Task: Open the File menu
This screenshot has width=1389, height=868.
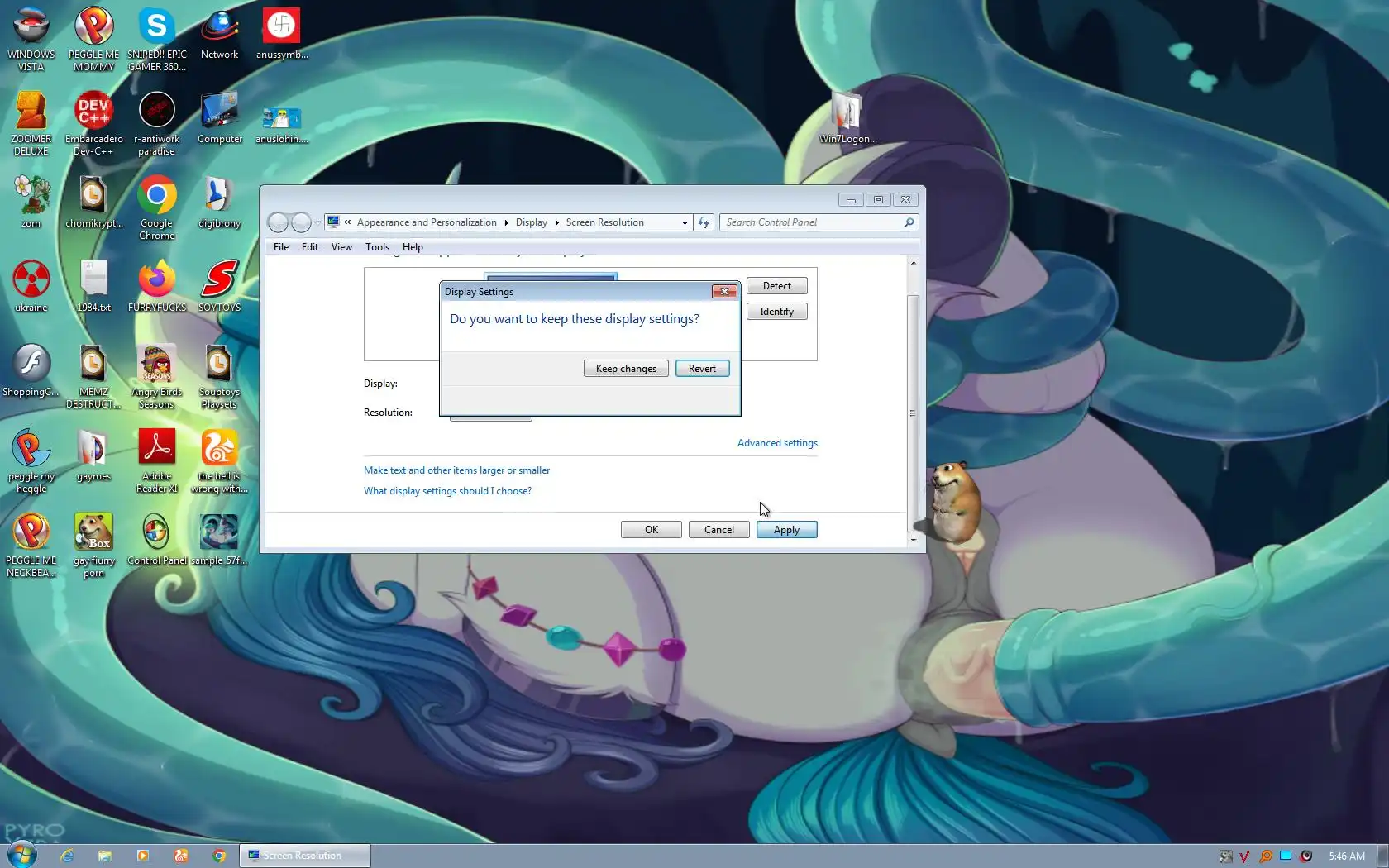Action: [281, 247]
